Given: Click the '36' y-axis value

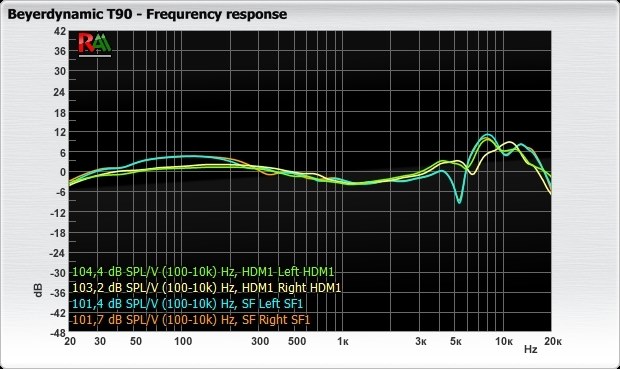Looking at the screenshot, I should (x=60, y=51).
